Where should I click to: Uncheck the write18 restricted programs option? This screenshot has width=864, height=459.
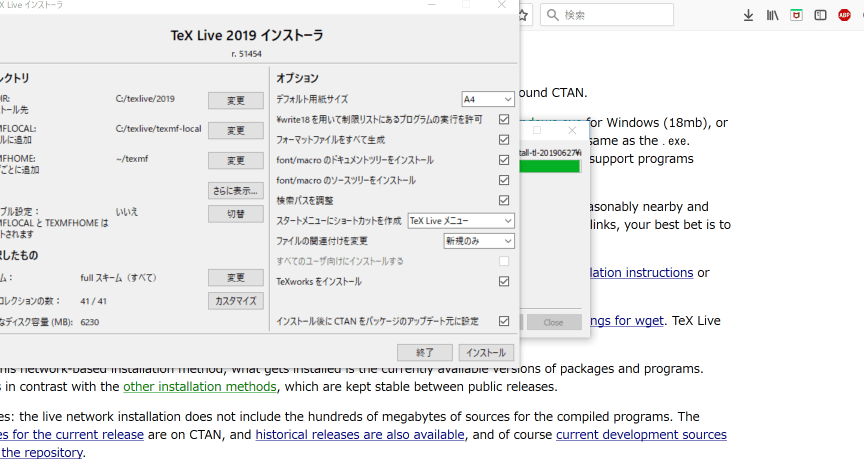(504, 119)
